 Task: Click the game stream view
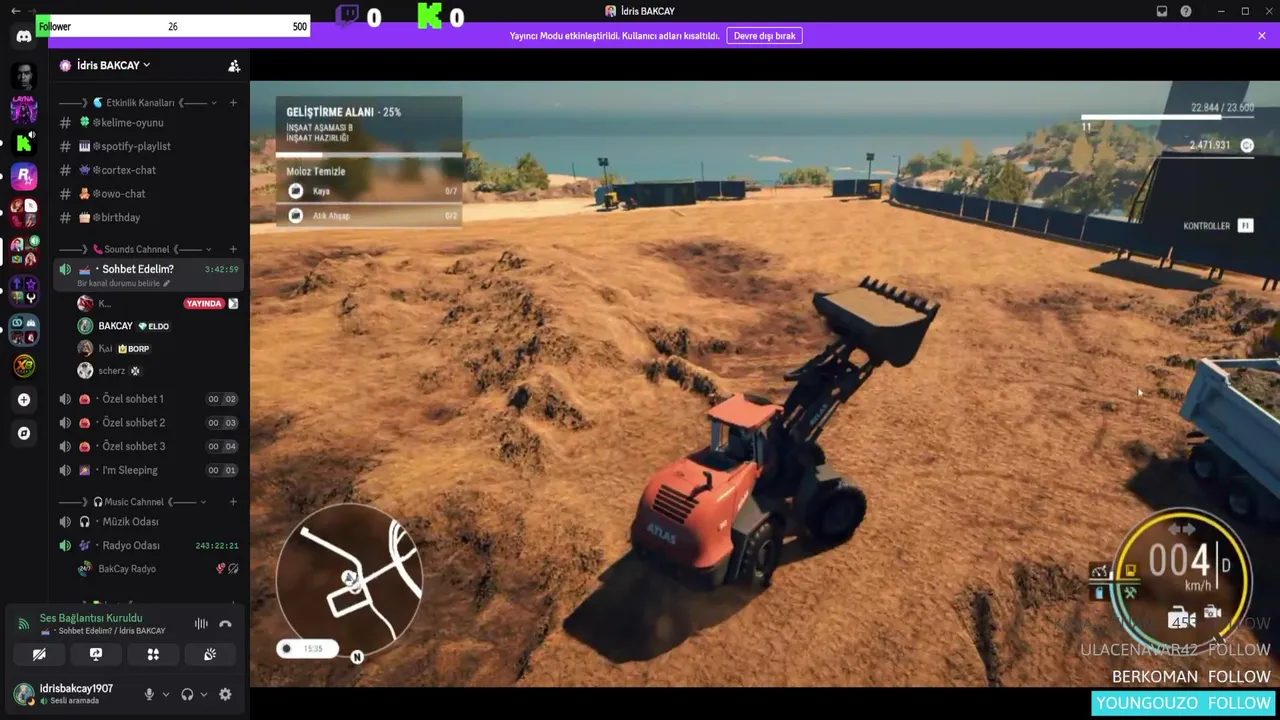[765, 384]
